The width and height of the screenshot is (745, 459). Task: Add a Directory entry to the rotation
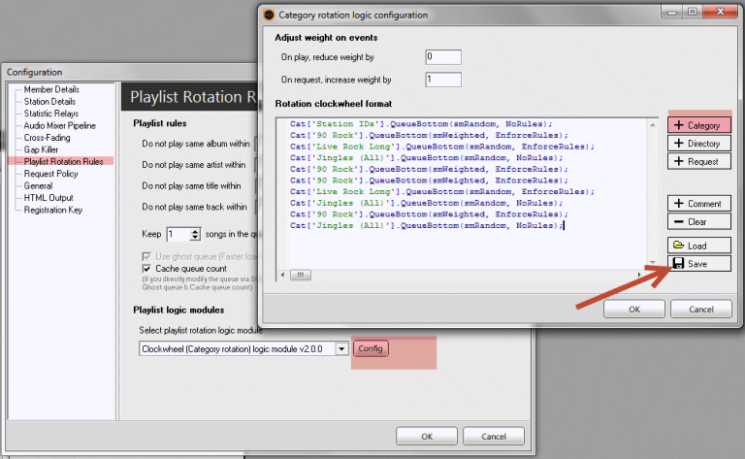(x=699, y=143)
